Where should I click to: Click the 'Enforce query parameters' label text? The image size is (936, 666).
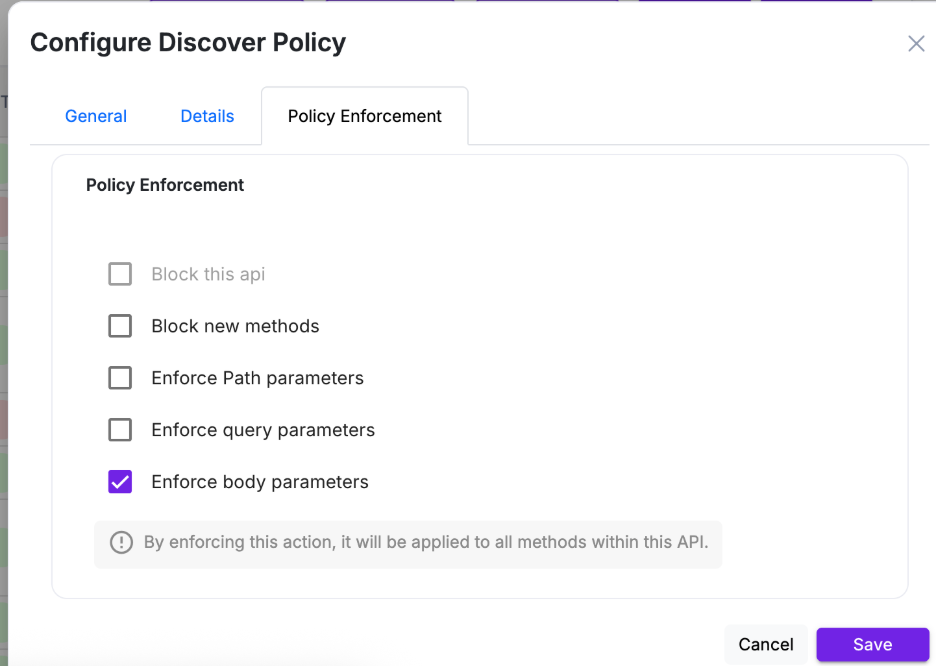click(x=263, y=430)
